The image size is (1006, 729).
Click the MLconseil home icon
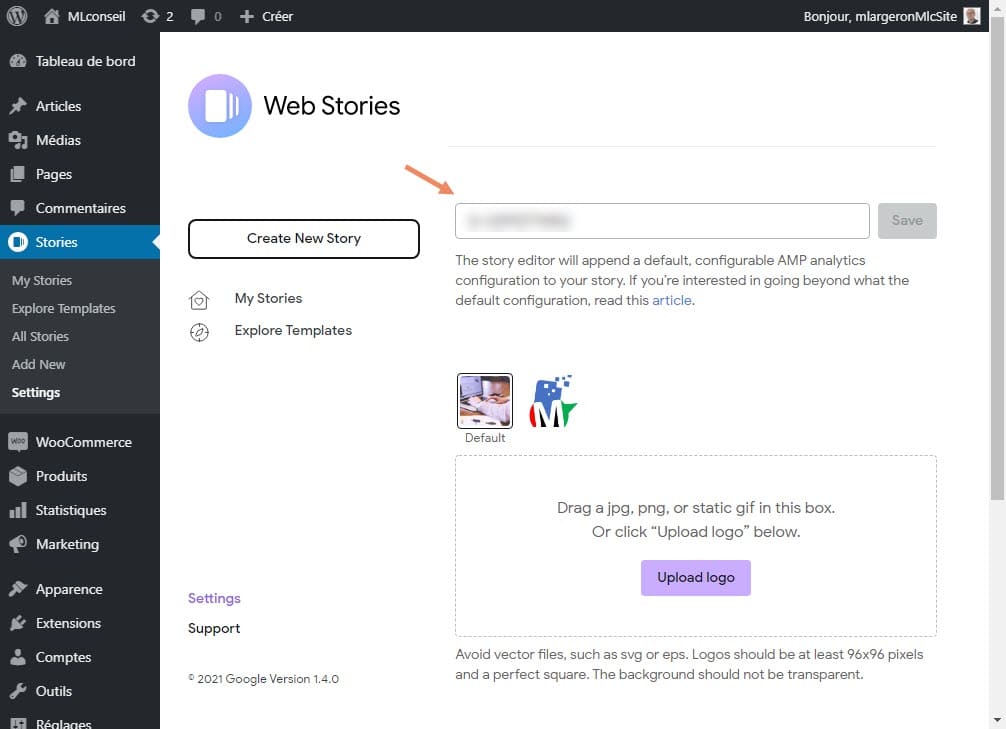coord(52,16)
